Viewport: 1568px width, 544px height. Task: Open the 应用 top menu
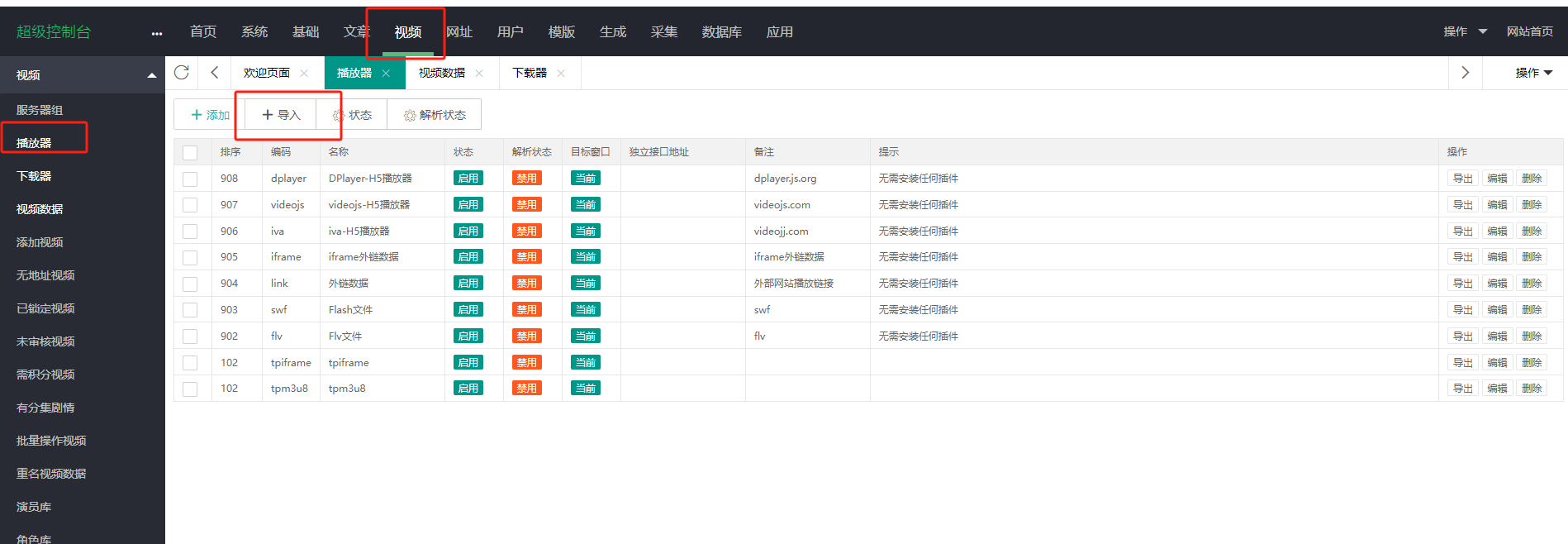click(780, 31)
